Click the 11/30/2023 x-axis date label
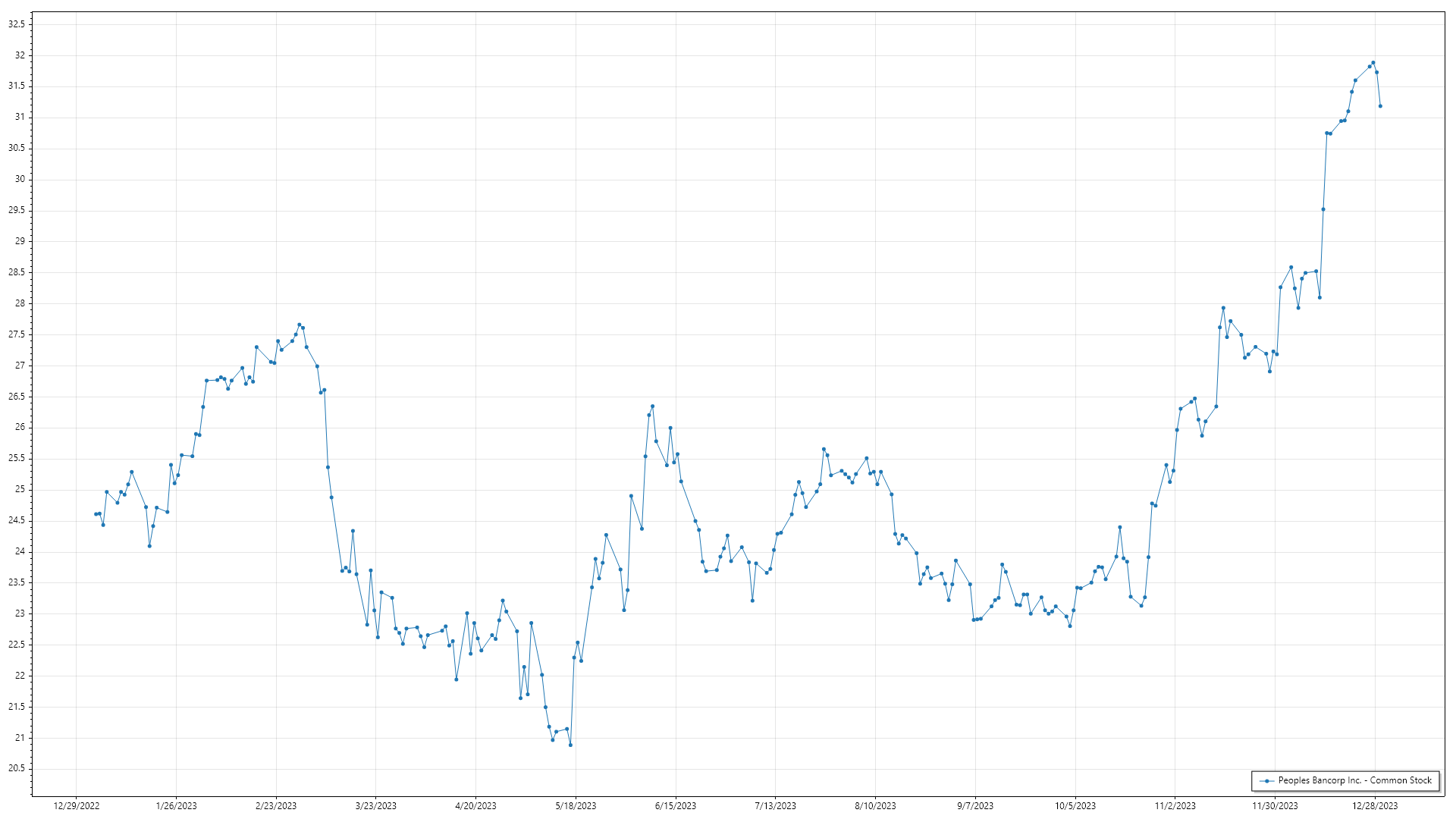This screenshot has height=819, width=1456. [x=1275, y=805]
